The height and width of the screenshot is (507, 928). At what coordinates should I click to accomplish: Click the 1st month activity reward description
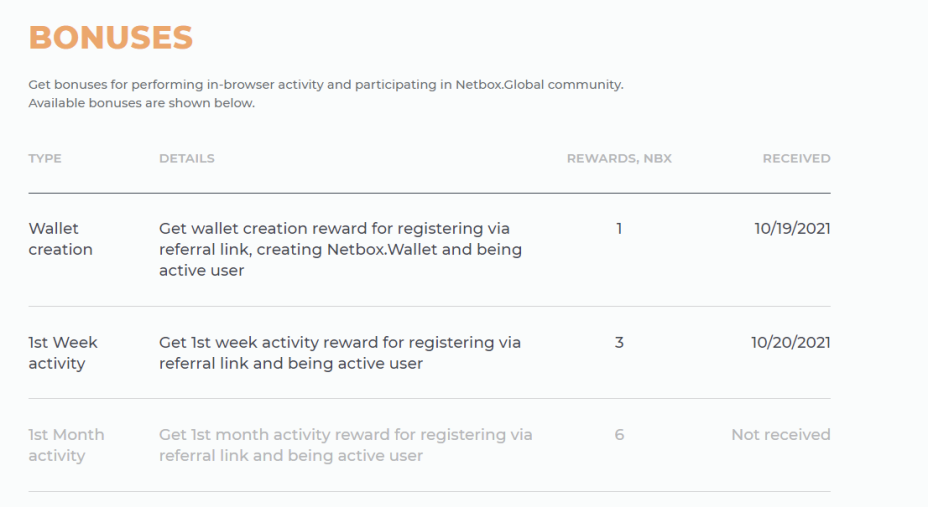coord(346,445)
